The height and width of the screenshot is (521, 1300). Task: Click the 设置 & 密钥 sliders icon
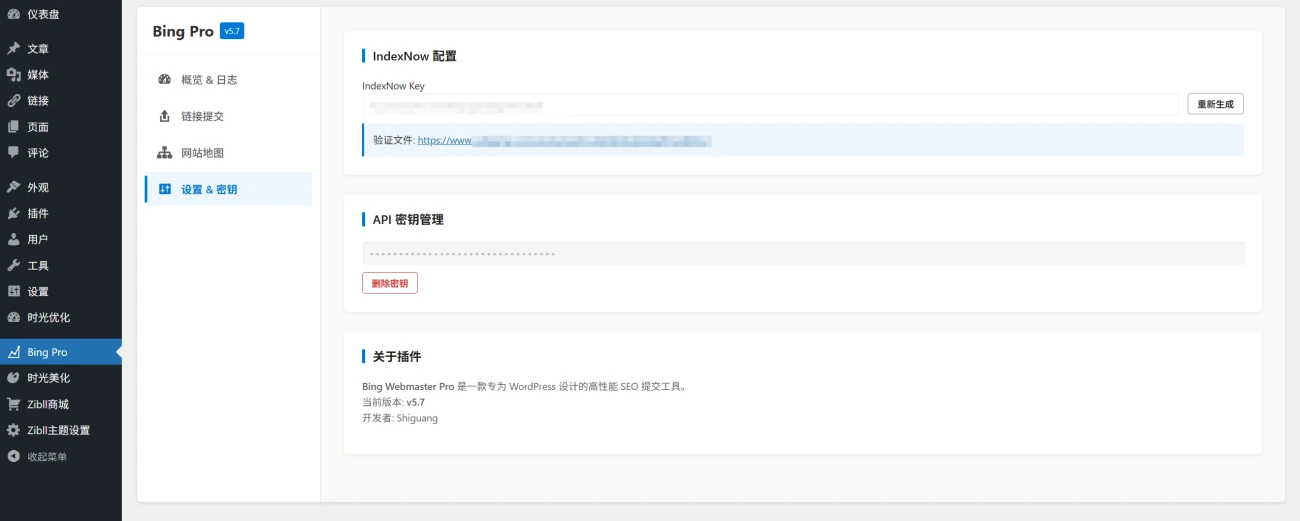point(165,189)
